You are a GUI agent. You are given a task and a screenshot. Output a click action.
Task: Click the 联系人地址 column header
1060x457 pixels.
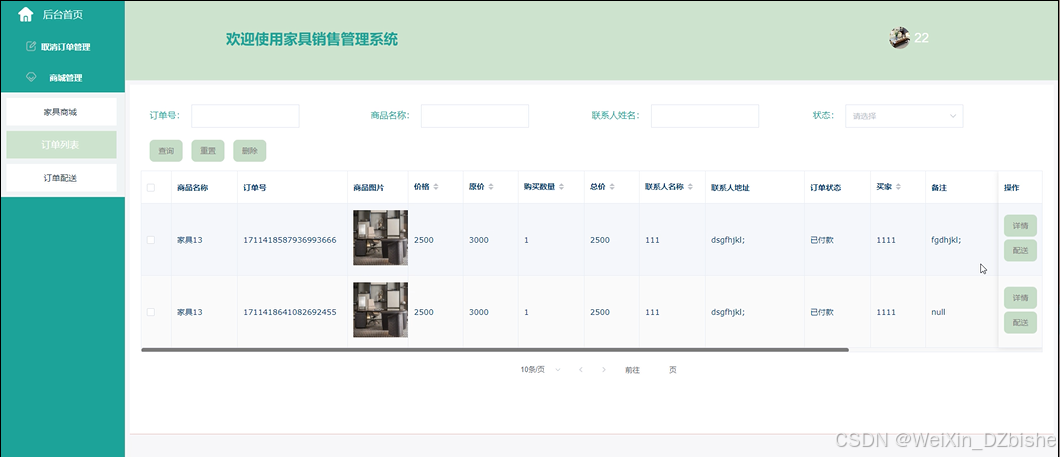click(x=730, y=188)
